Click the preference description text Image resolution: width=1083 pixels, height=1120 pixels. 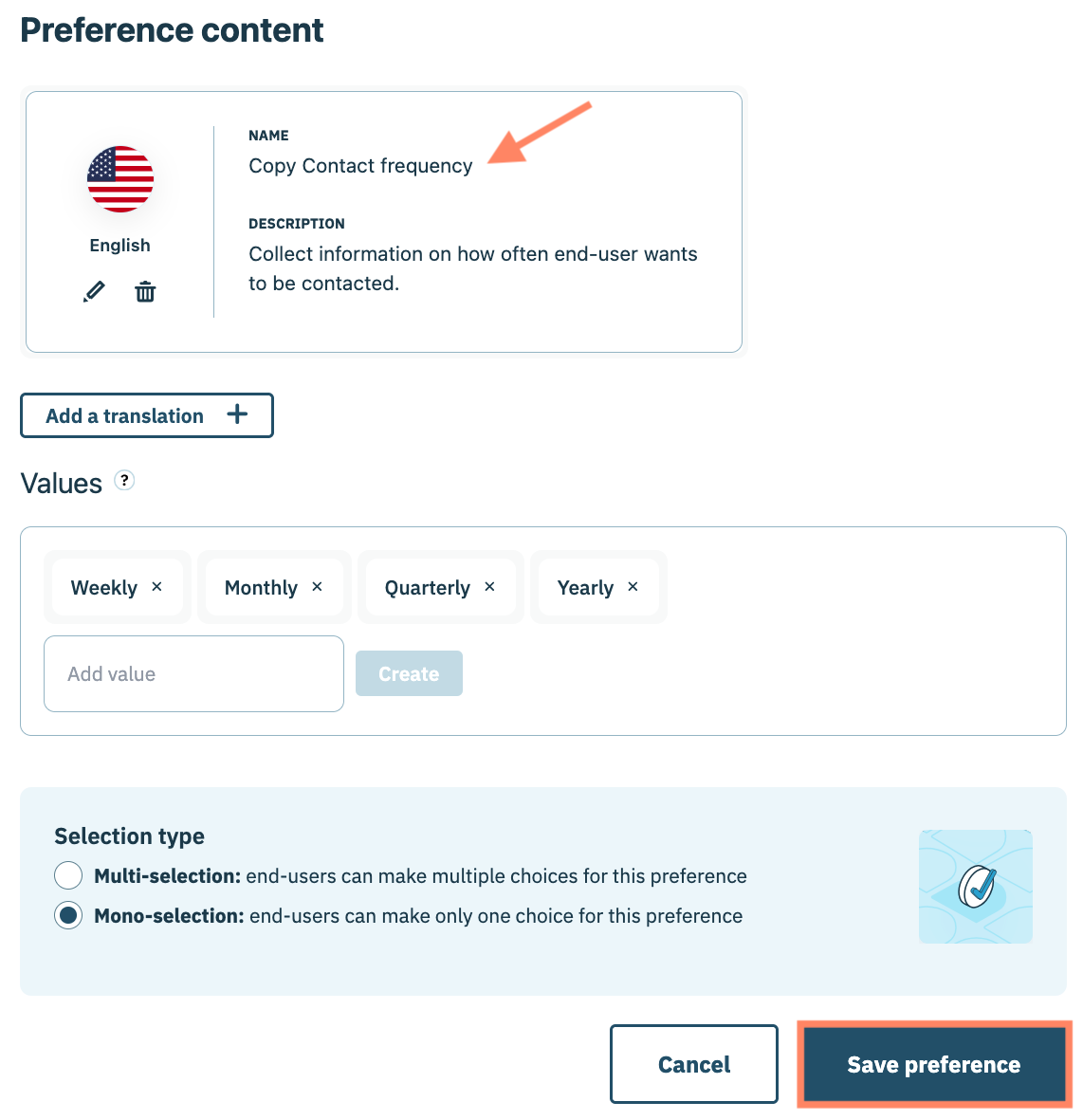[472, 268]
